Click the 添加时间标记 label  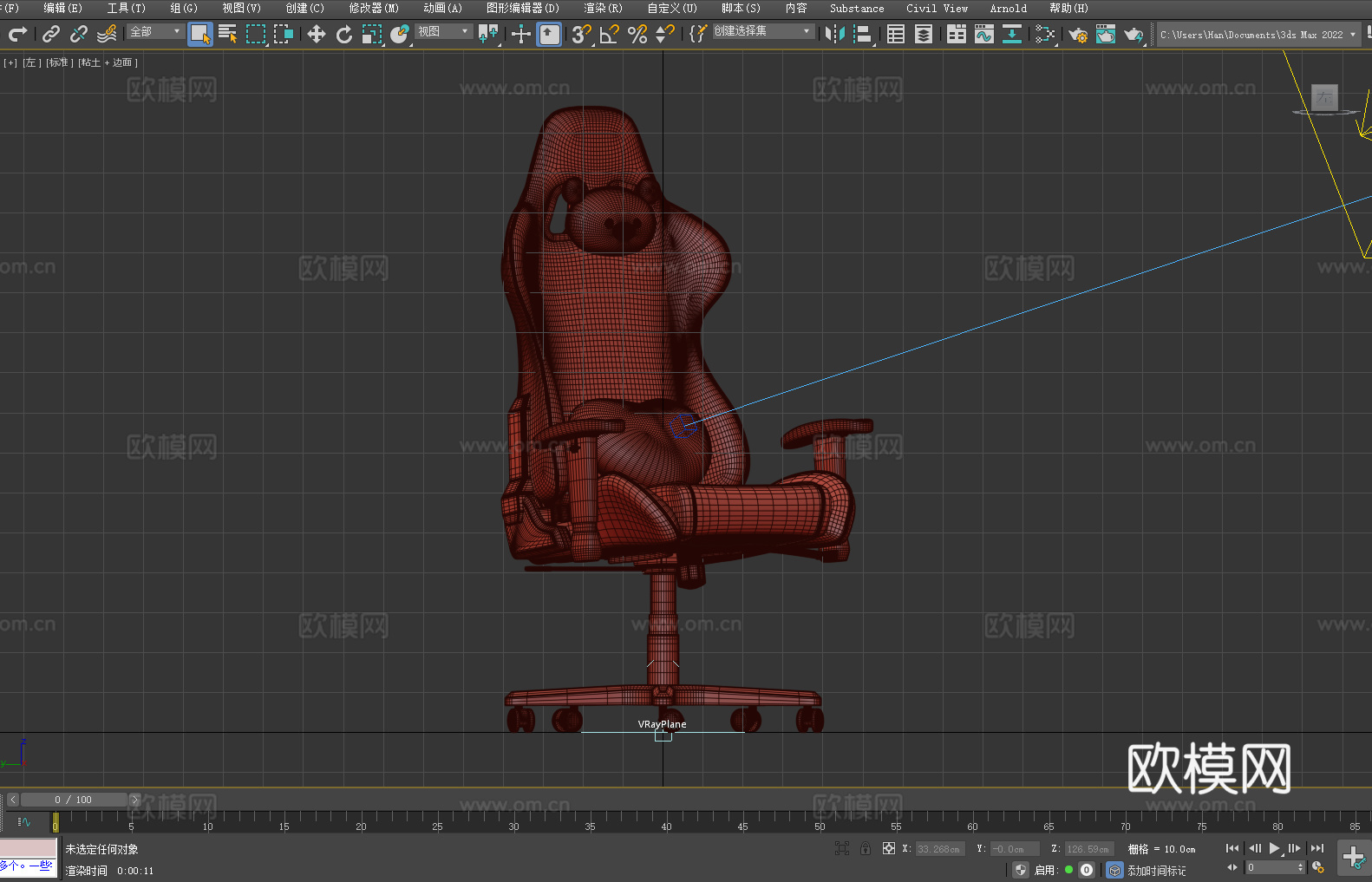(1157, 871)
